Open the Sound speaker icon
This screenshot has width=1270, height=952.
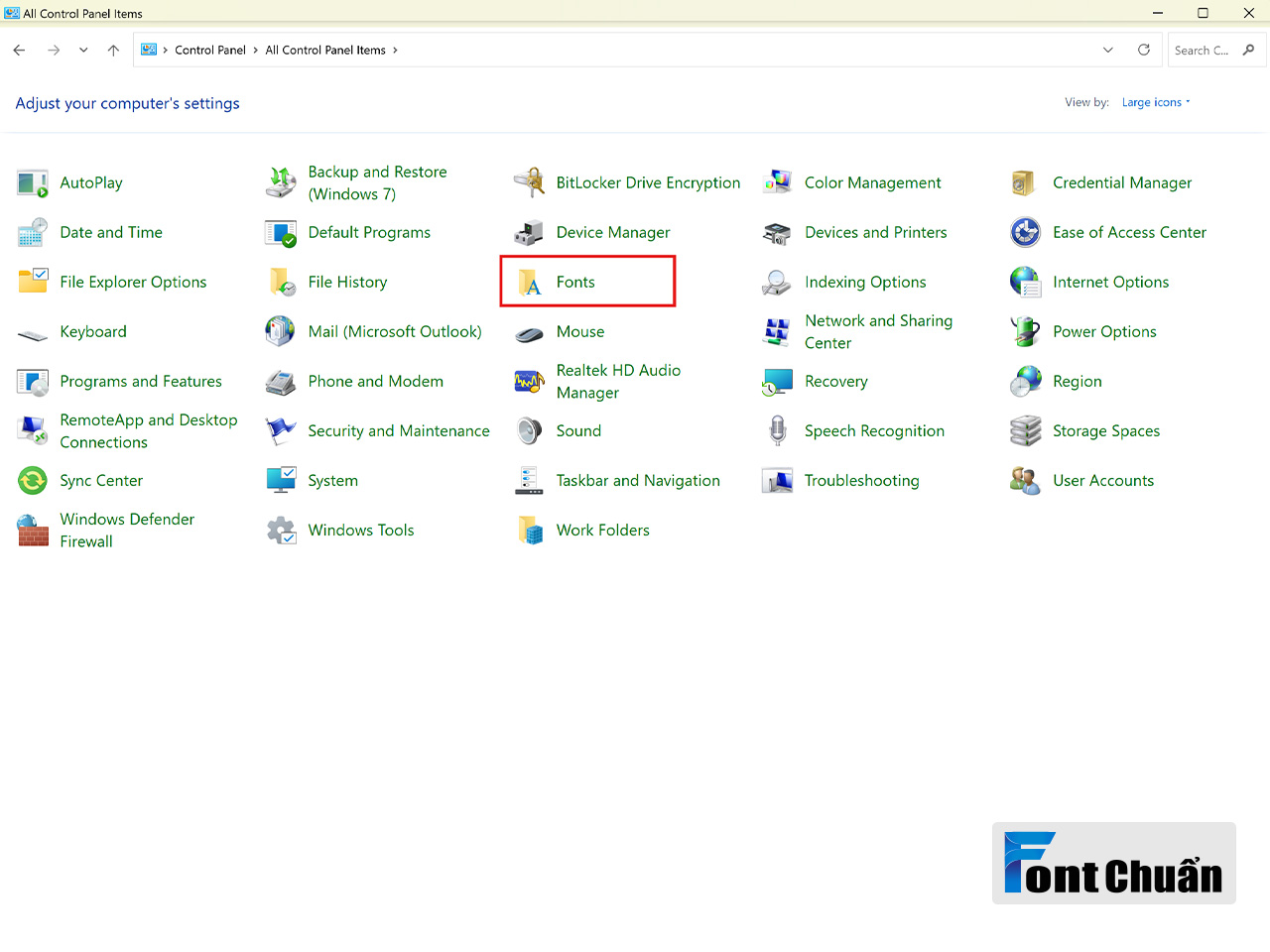tap(529, 430)
